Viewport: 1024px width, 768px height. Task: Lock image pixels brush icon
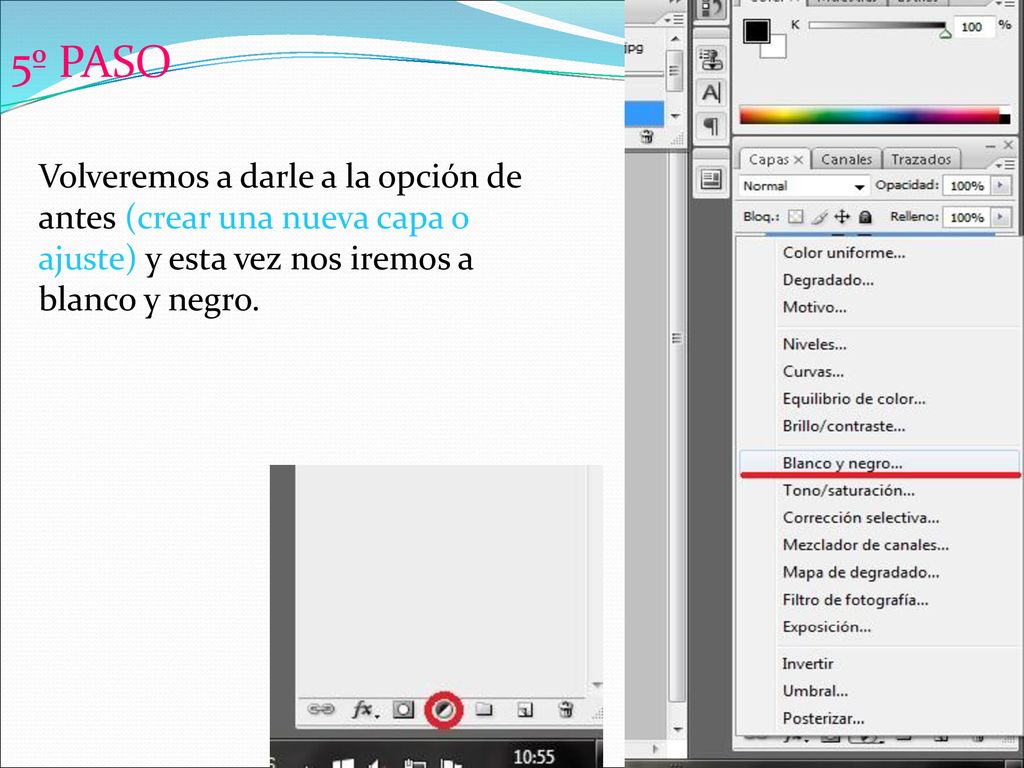(x=819, y=217)
